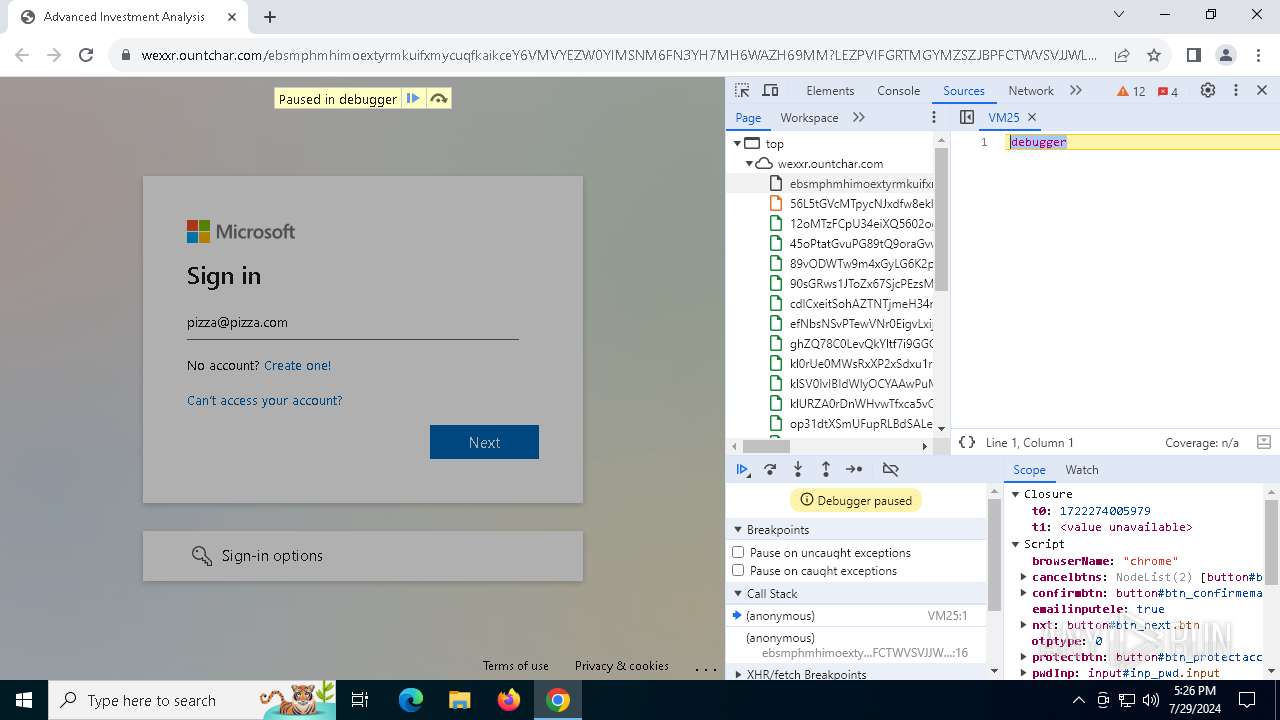This screenshot has height=720, width=1280.
Task: Open Chrome profile avatar
Action: tap(1226, 55)
